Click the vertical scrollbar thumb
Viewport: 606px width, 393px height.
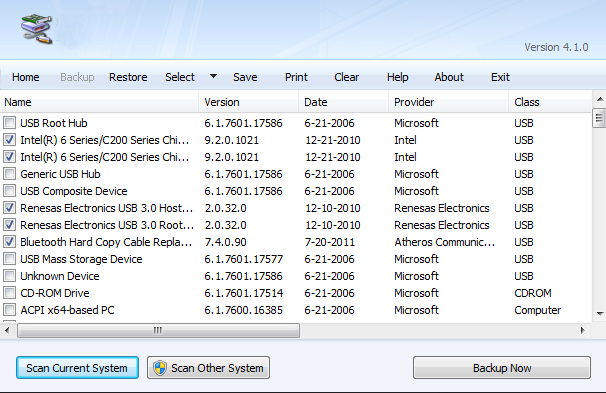tap(599, 118)
